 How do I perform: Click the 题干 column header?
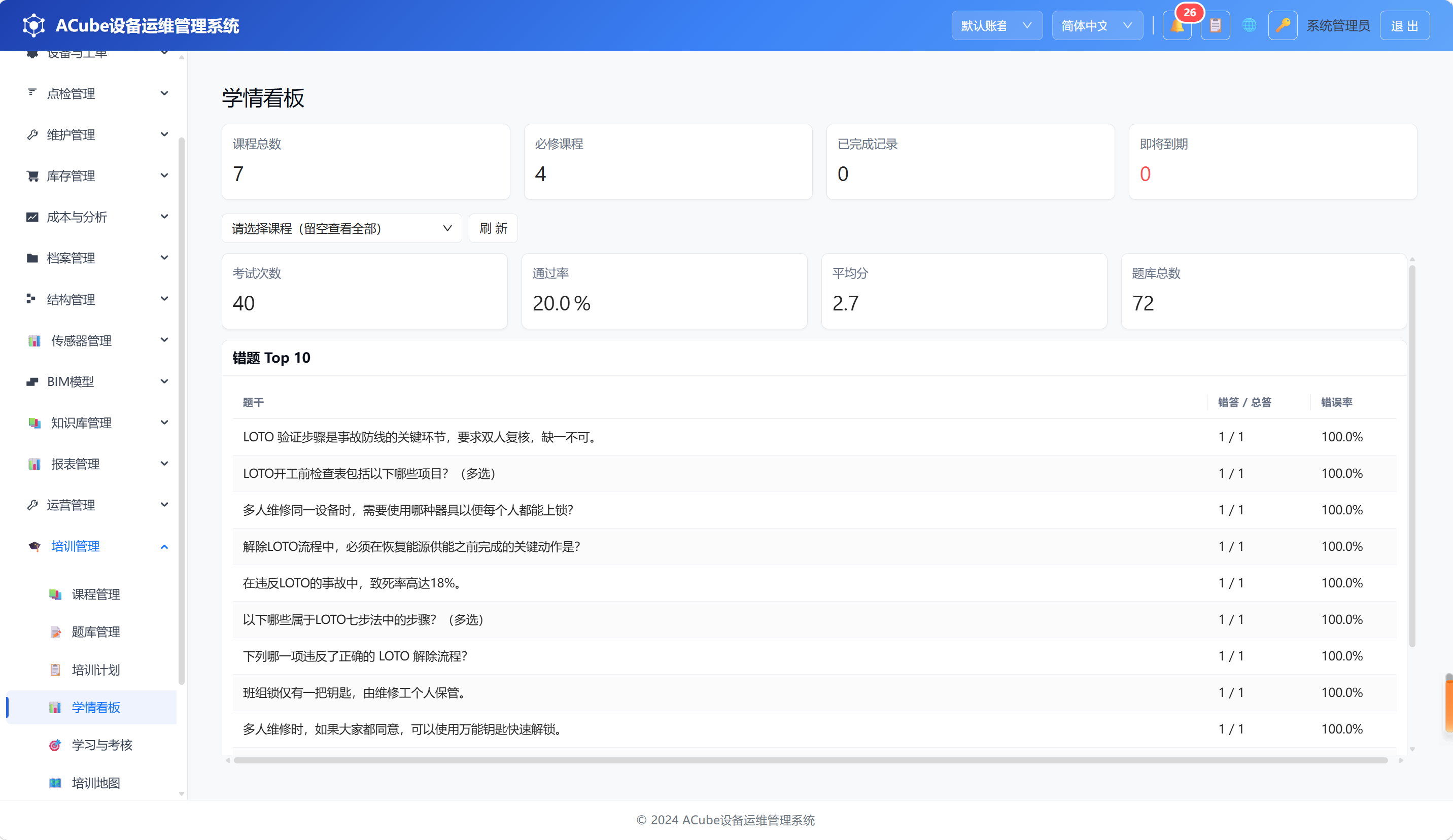point(253,402)
